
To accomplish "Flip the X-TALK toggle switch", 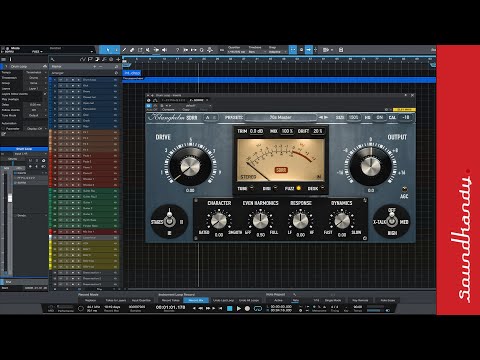I will pyautogui.click(x=392, y=220).
